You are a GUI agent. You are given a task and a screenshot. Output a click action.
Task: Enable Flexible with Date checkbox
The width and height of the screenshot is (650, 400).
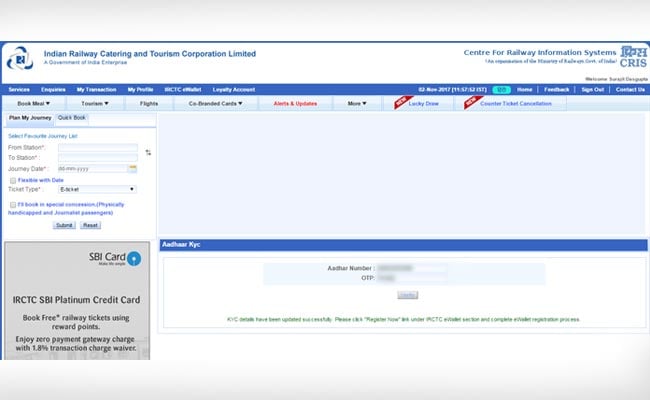(x=13, y=180)
